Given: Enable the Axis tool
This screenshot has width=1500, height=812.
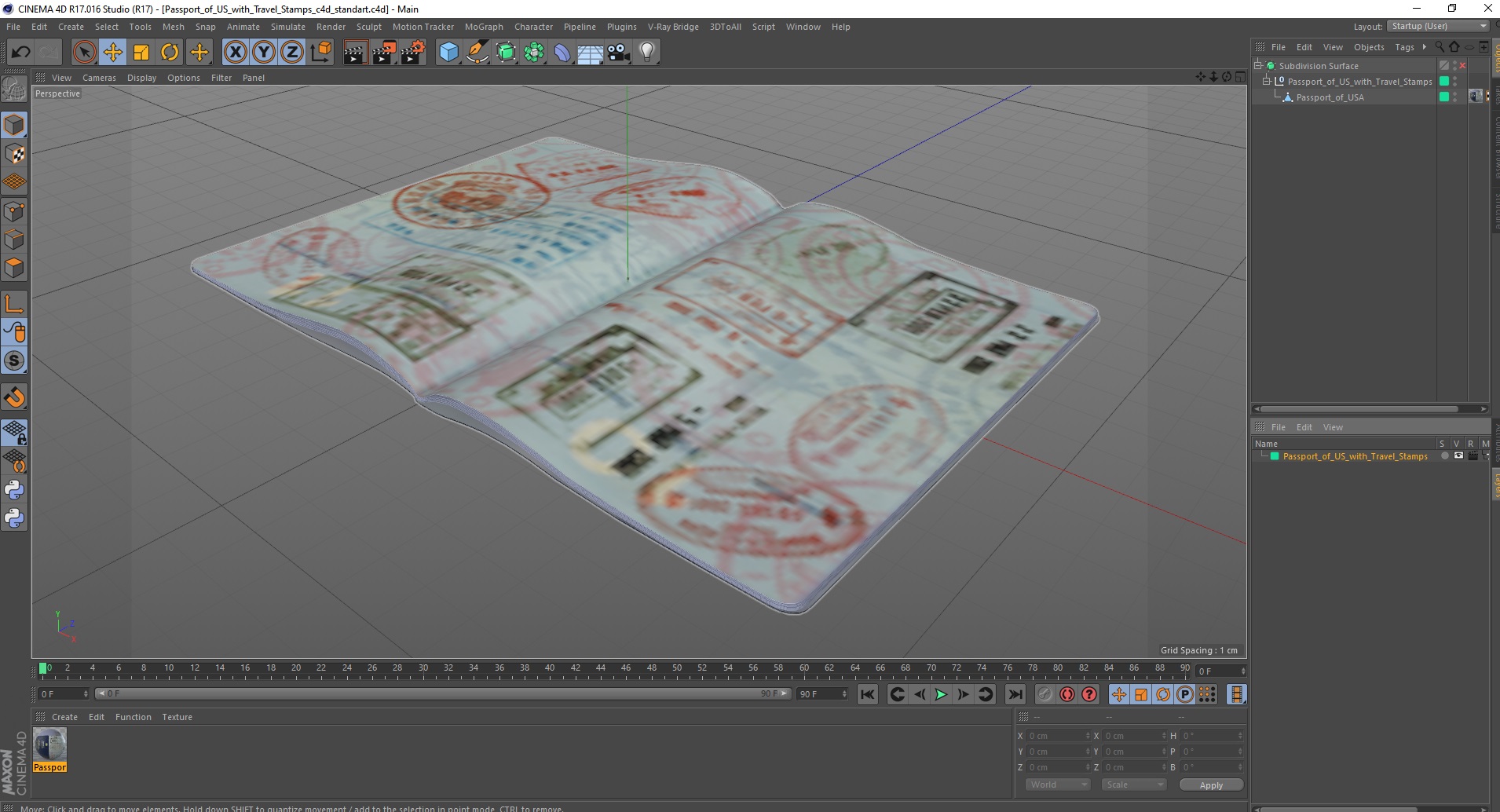Looking at the screenshot, I should tap(14, 304).
